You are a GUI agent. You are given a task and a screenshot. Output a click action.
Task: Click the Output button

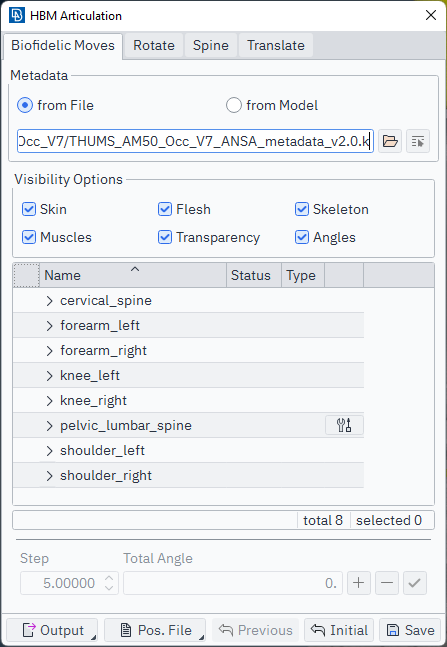tap(52, 630)
